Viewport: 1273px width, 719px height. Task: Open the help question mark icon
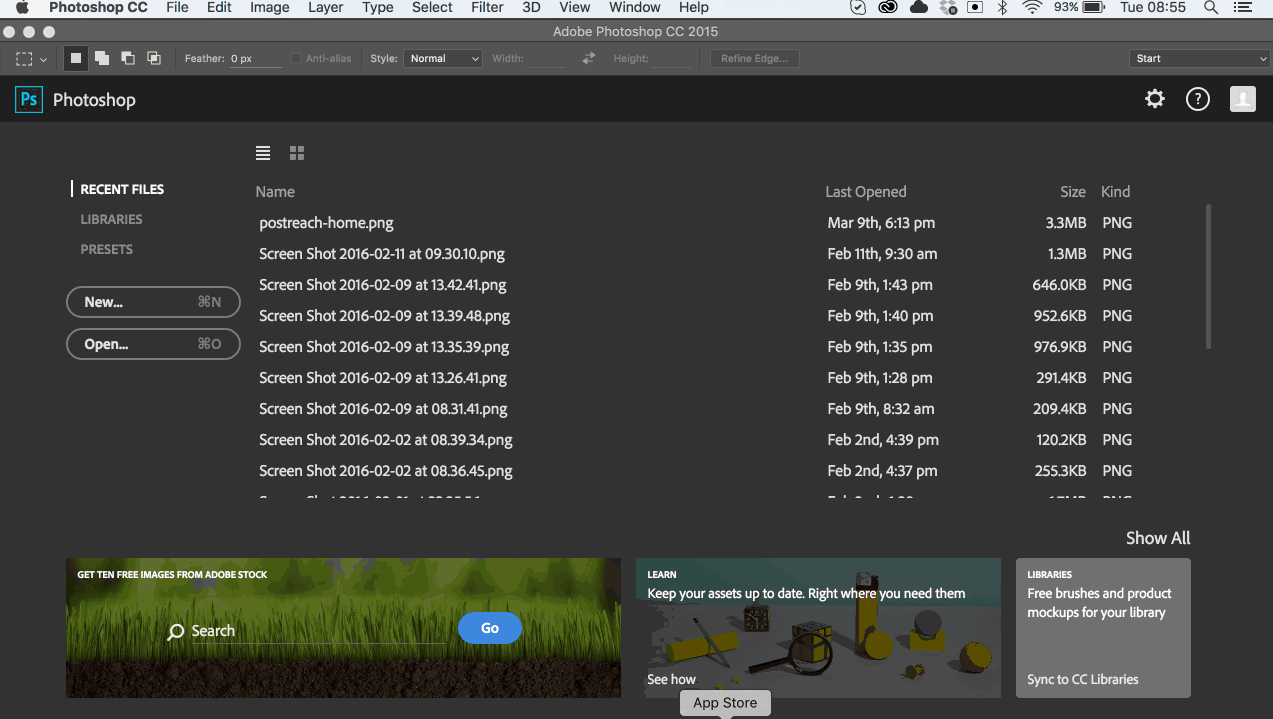click(1197, 99)
